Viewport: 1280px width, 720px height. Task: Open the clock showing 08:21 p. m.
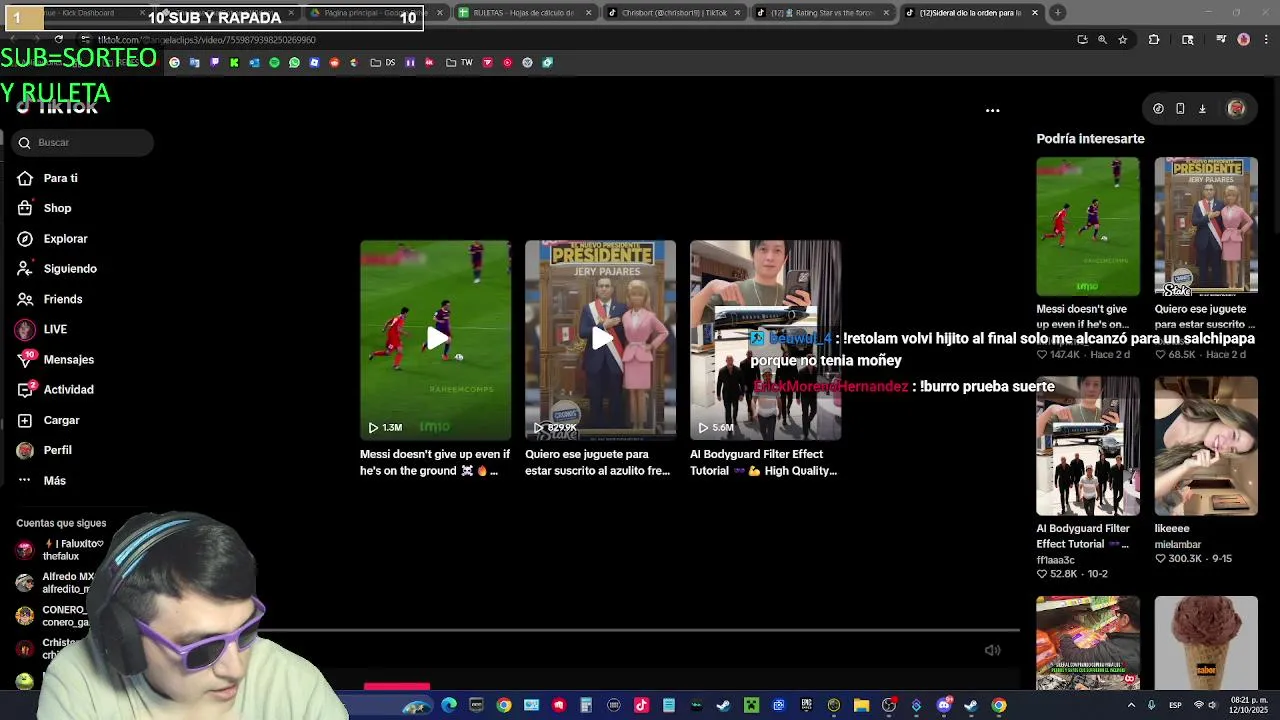pos(1250,705)
